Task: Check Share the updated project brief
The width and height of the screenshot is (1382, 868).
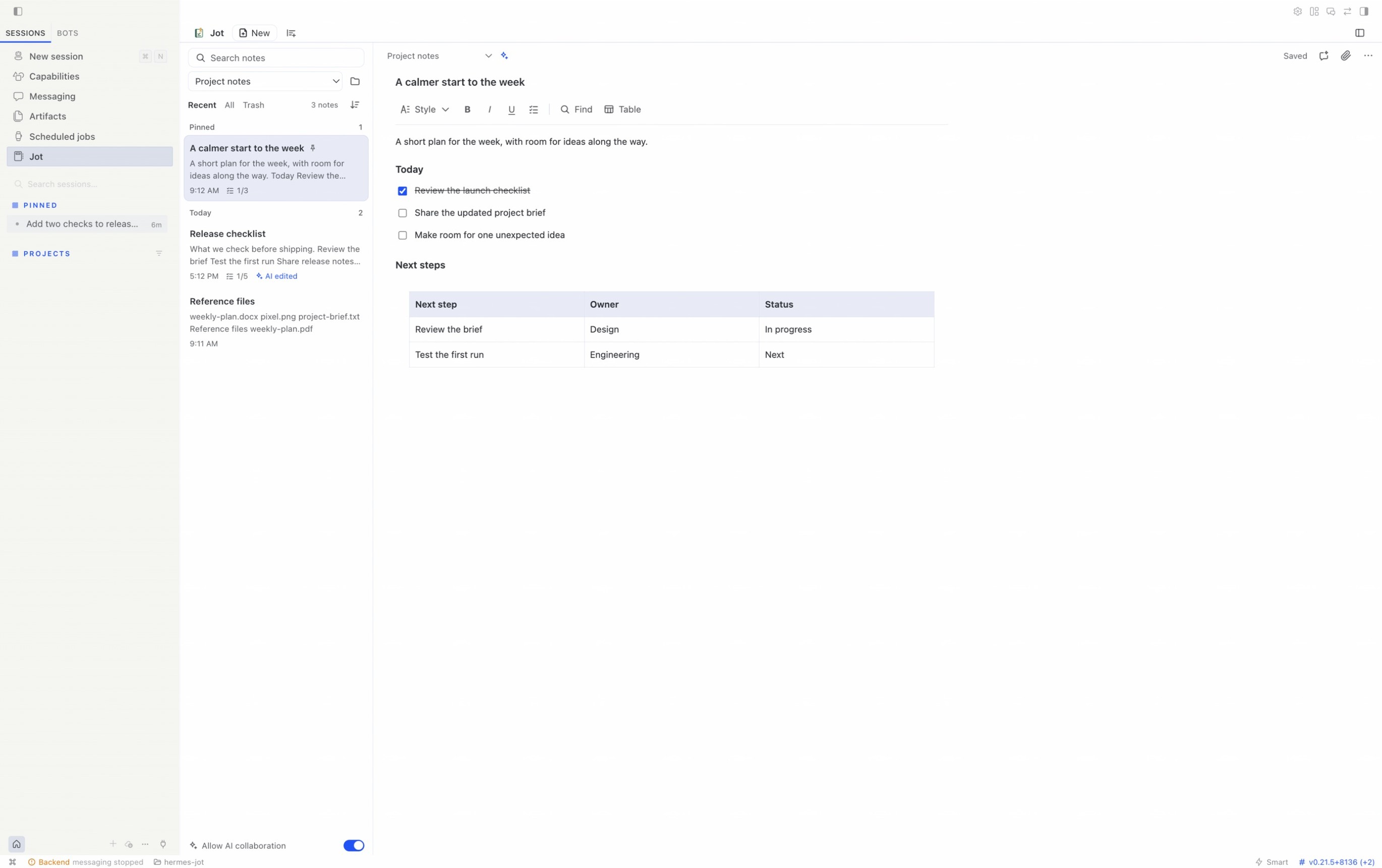Action: click(x=402, y=213)
